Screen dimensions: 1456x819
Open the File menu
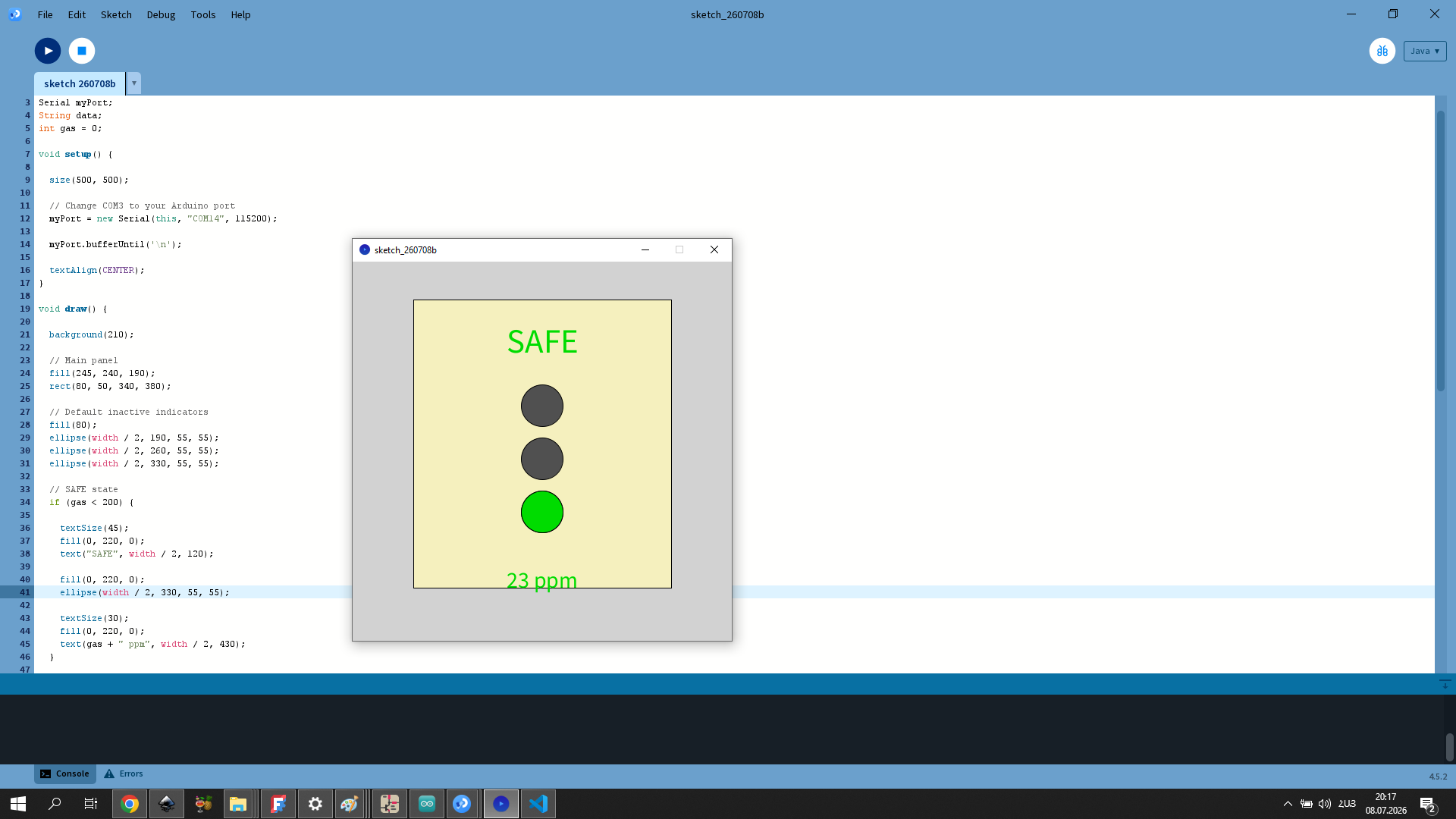point(45,14)
